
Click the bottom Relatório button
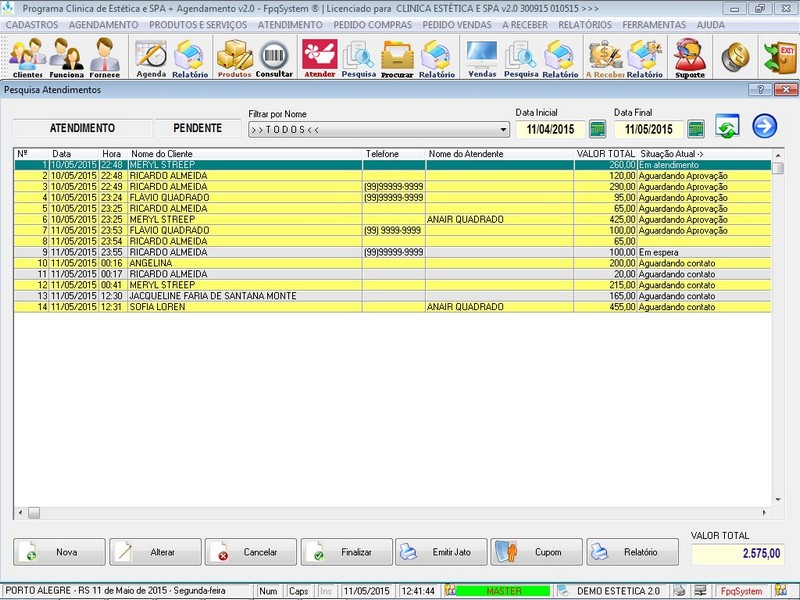click(x=633, y=552)
